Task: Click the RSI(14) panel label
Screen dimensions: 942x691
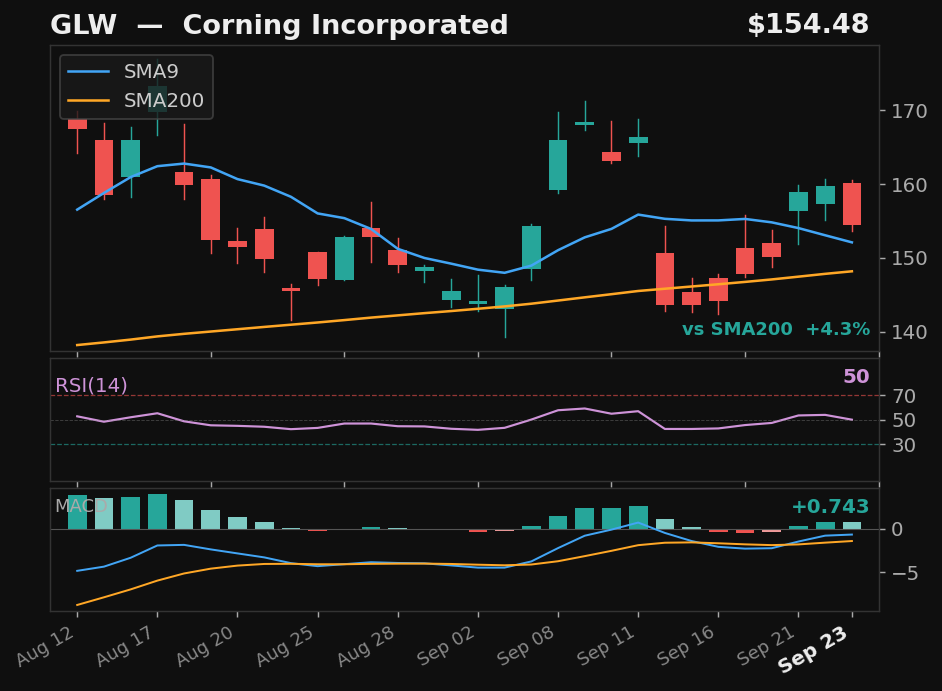Action: pyautogui.click(x=91, y=385)
